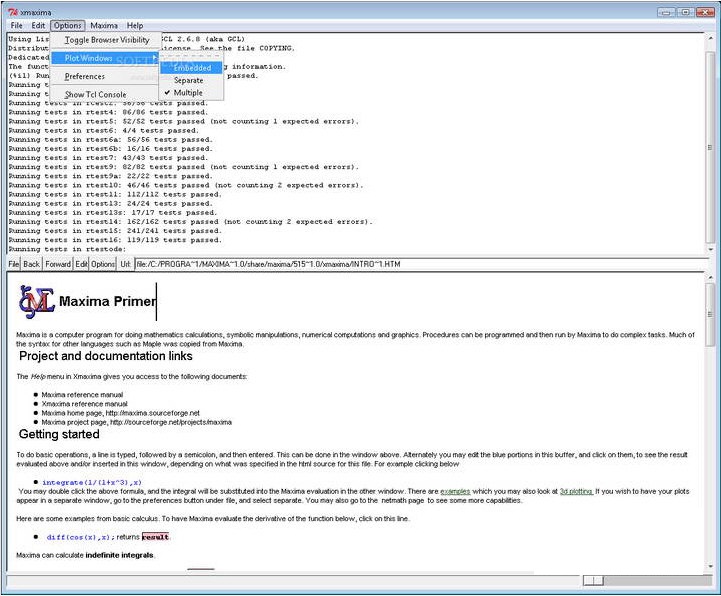Click the browser scrollbar down arrow
The image size is (721, 596).
(710, 567)
